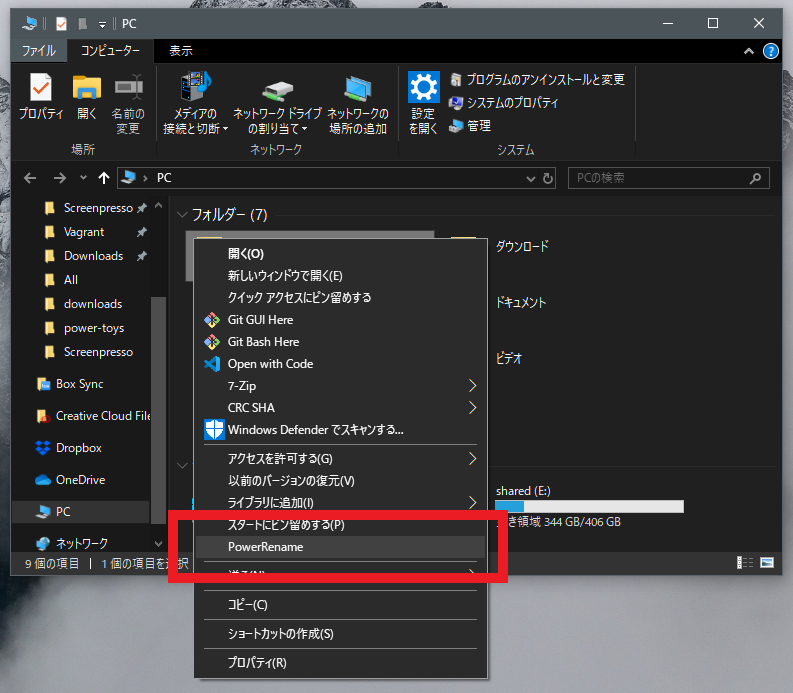
Task: Choose プロパティ(R) from context menu
Action: [340, 663]
